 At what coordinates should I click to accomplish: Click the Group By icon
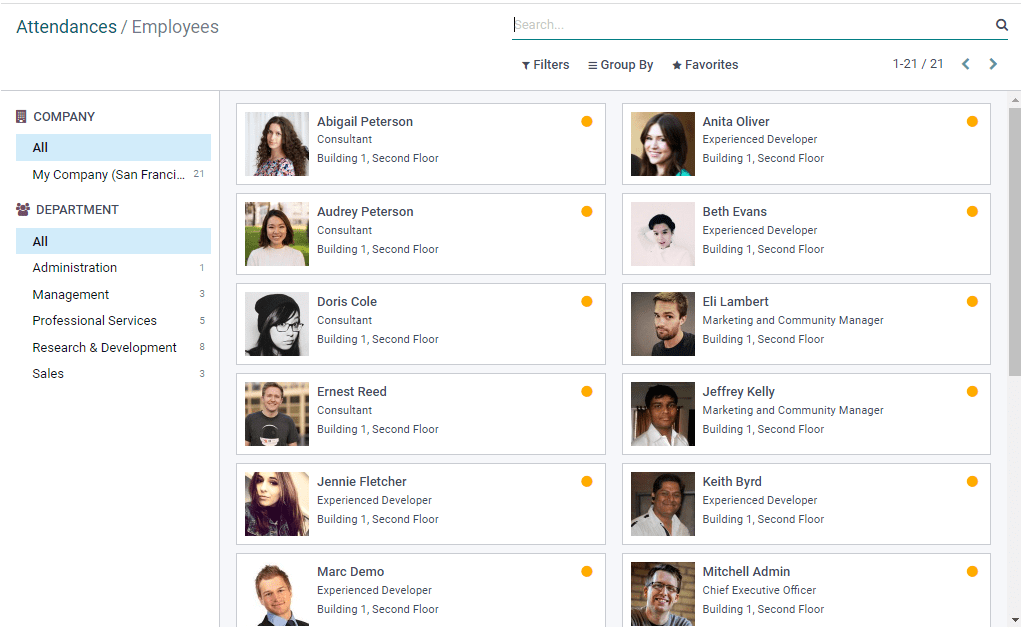point(592,64)
